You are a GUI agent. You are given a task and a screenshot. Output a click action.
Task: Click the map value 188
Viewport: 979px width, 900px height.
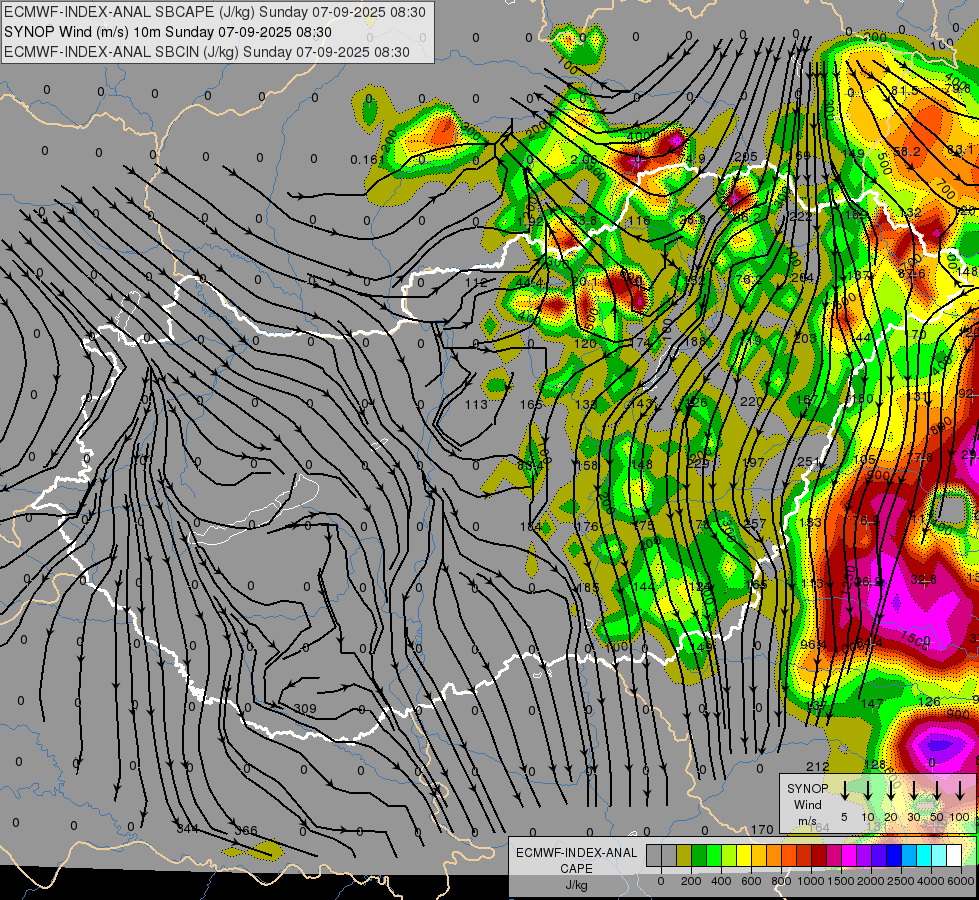[694, 341]
